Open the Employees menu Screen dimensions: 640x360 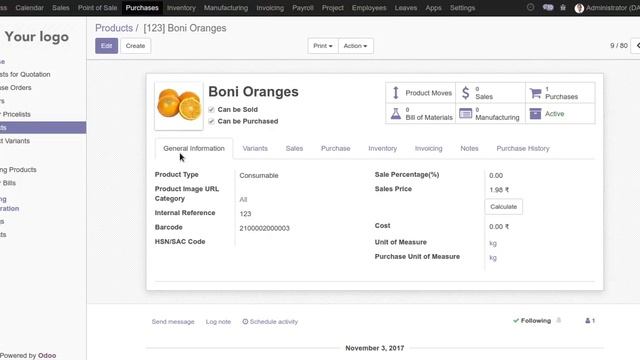coord(369,8)
